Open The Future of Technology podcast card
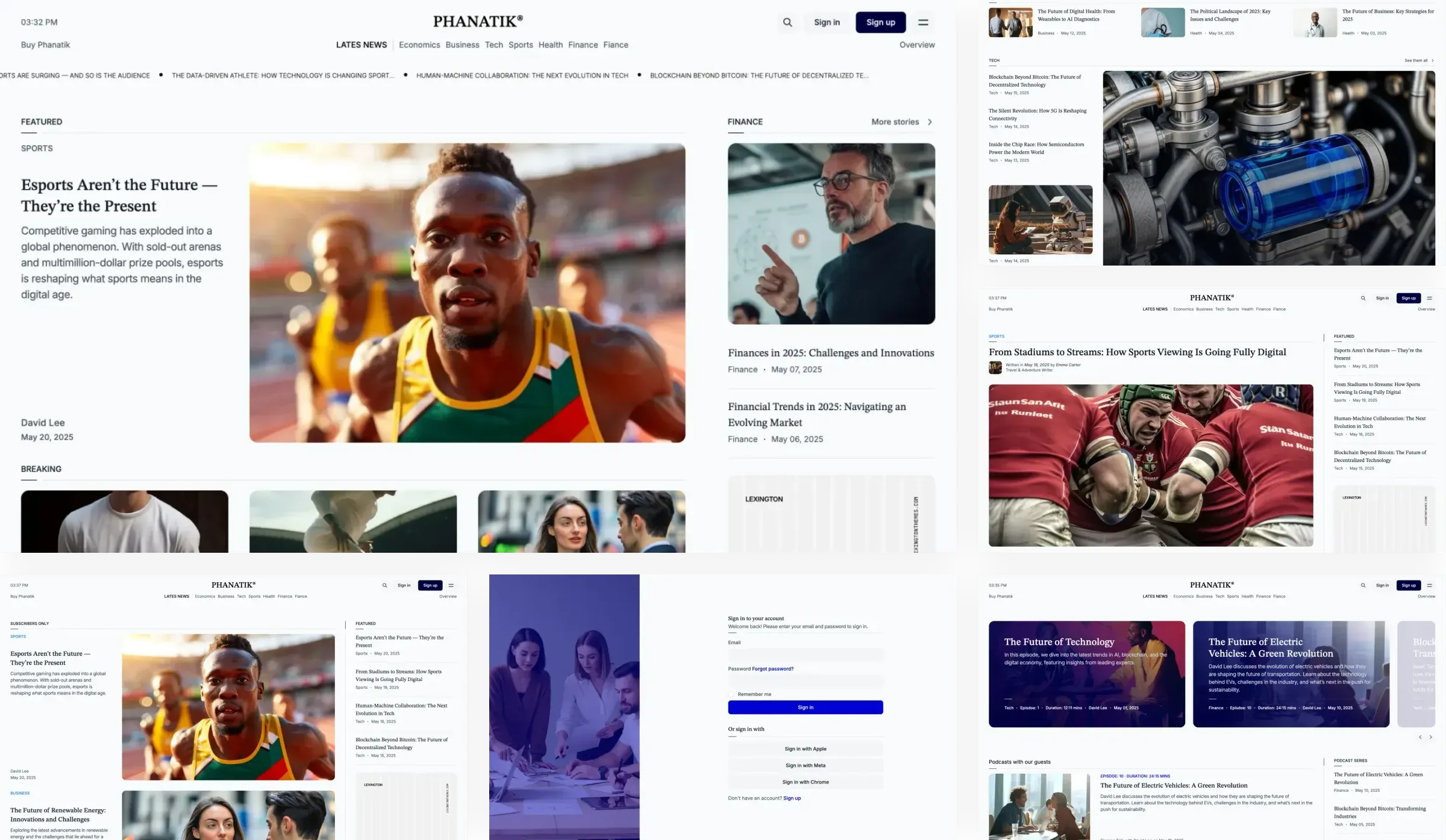Screen dimensions: 1446x840 coord(1087,674)
